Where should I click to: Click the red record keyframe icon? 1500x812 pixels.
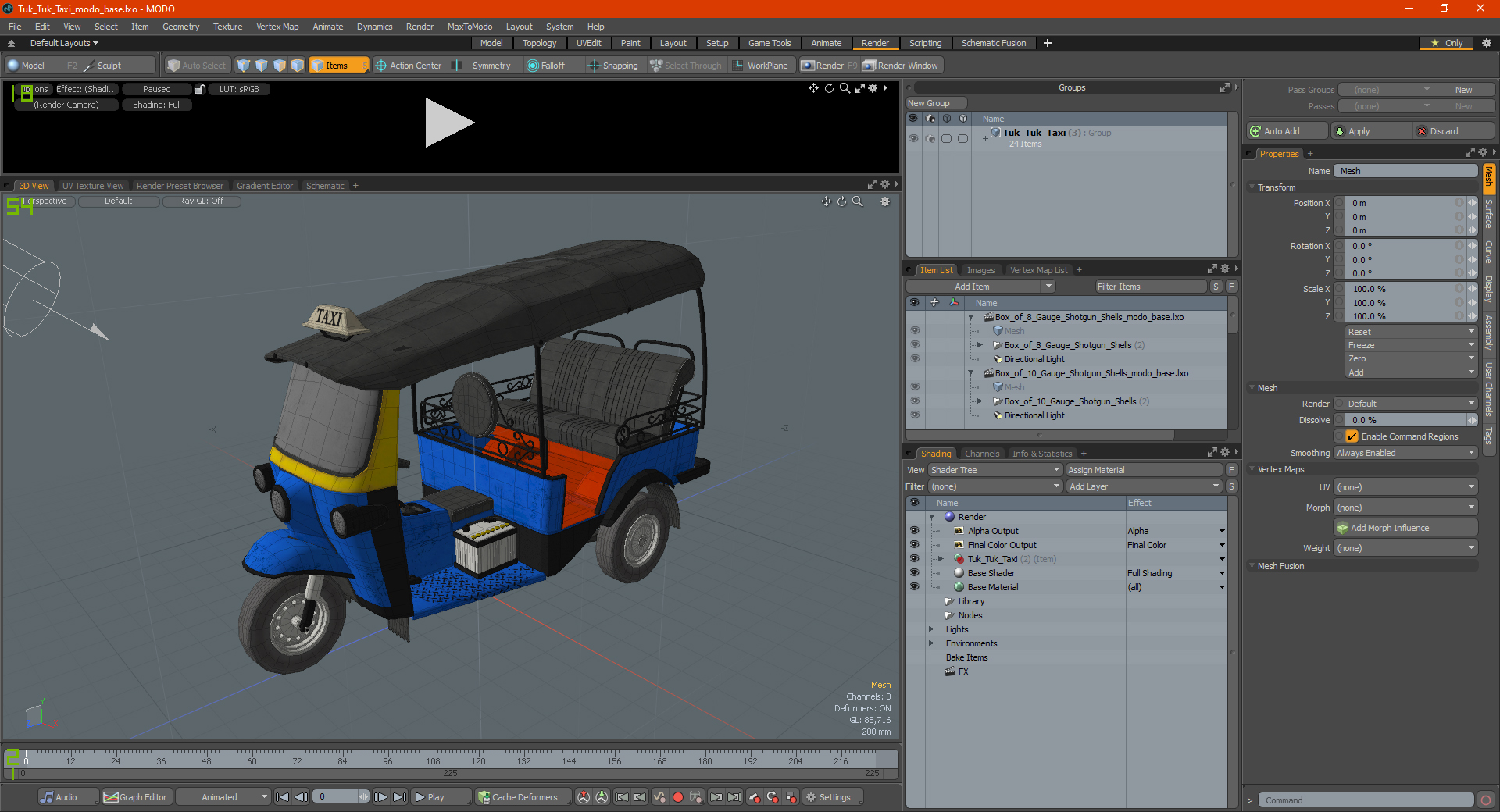tap(678, 797)
